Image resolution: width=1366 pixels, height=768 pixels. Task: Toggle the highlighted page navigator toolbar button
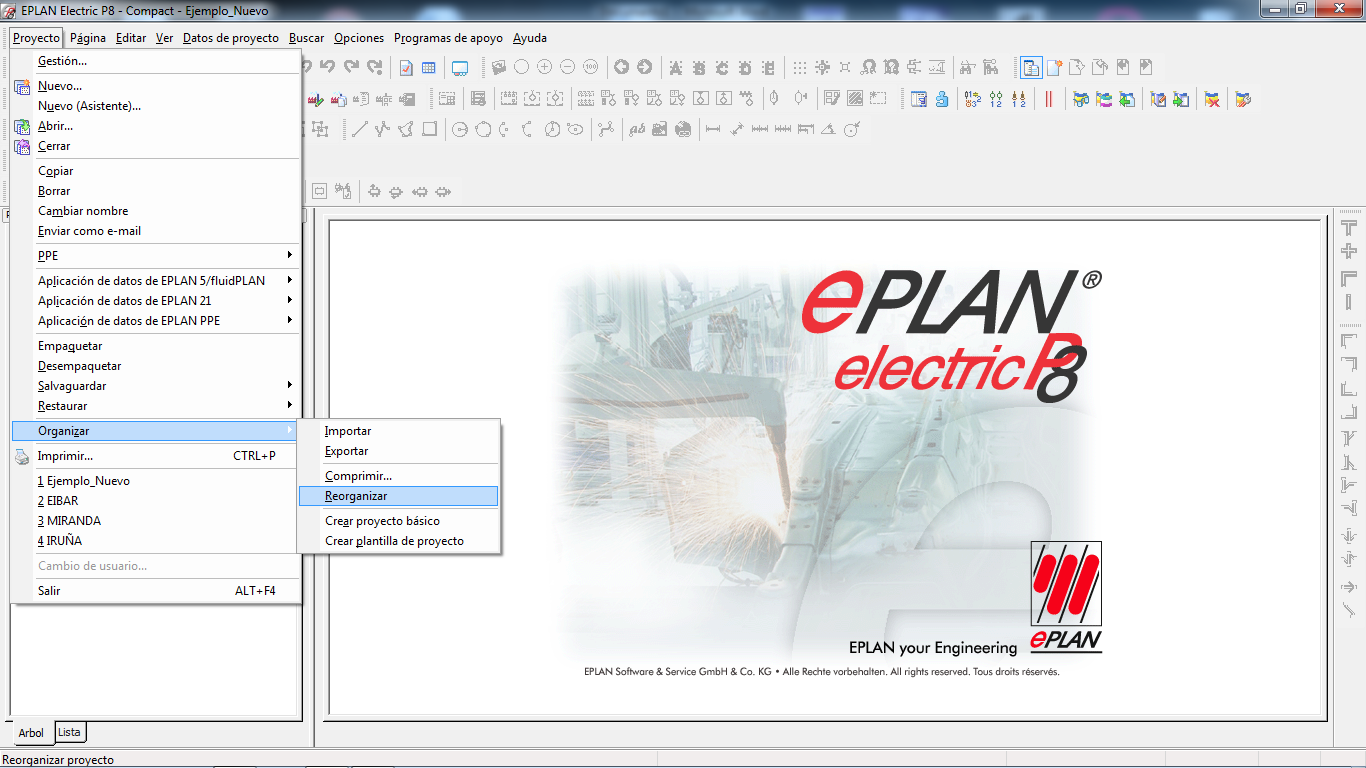[x=1029, y=67]
